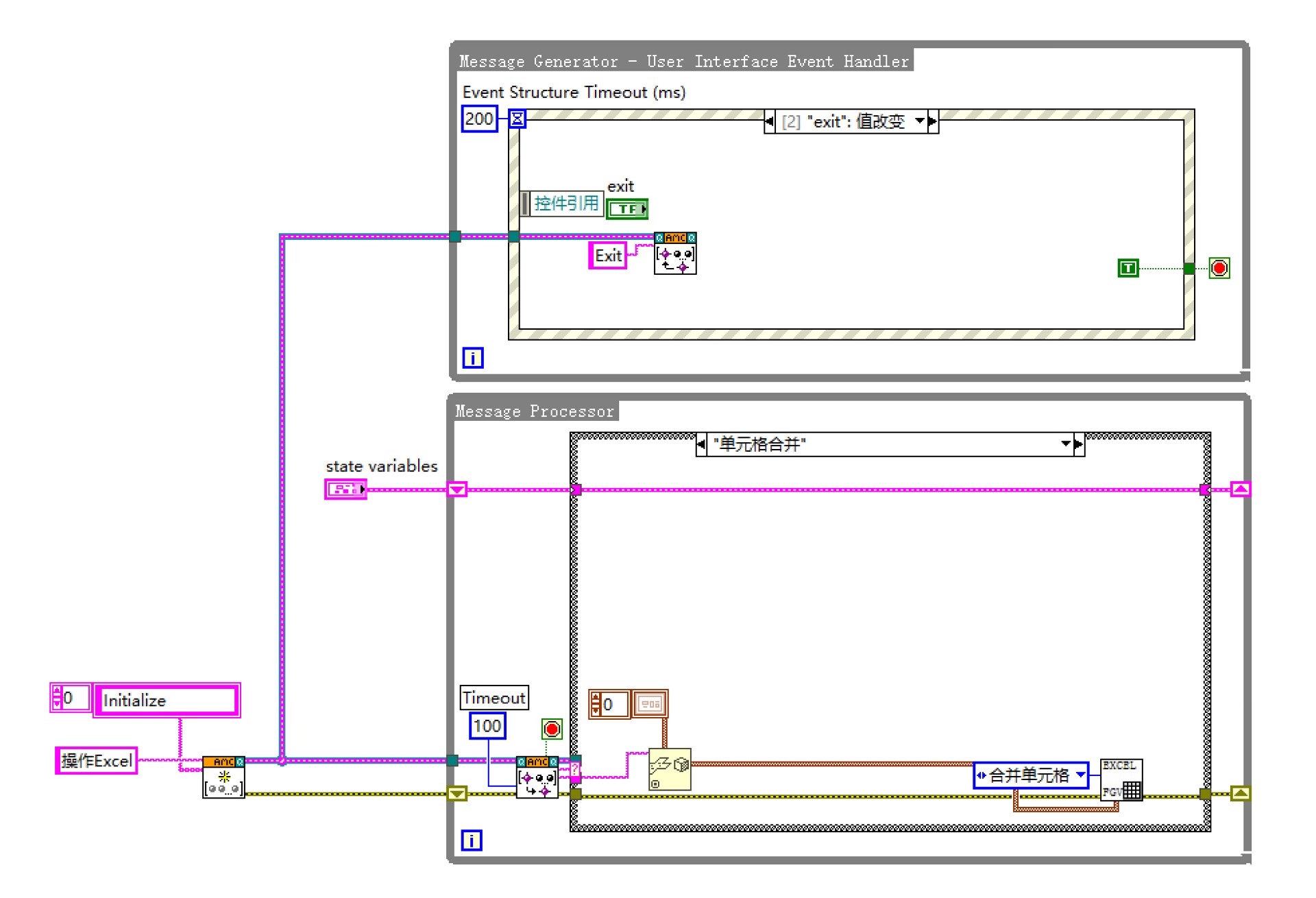Open the event case selector dropdown
Viewport: 1316px width, 898px height.
click(x=920, y=121)
